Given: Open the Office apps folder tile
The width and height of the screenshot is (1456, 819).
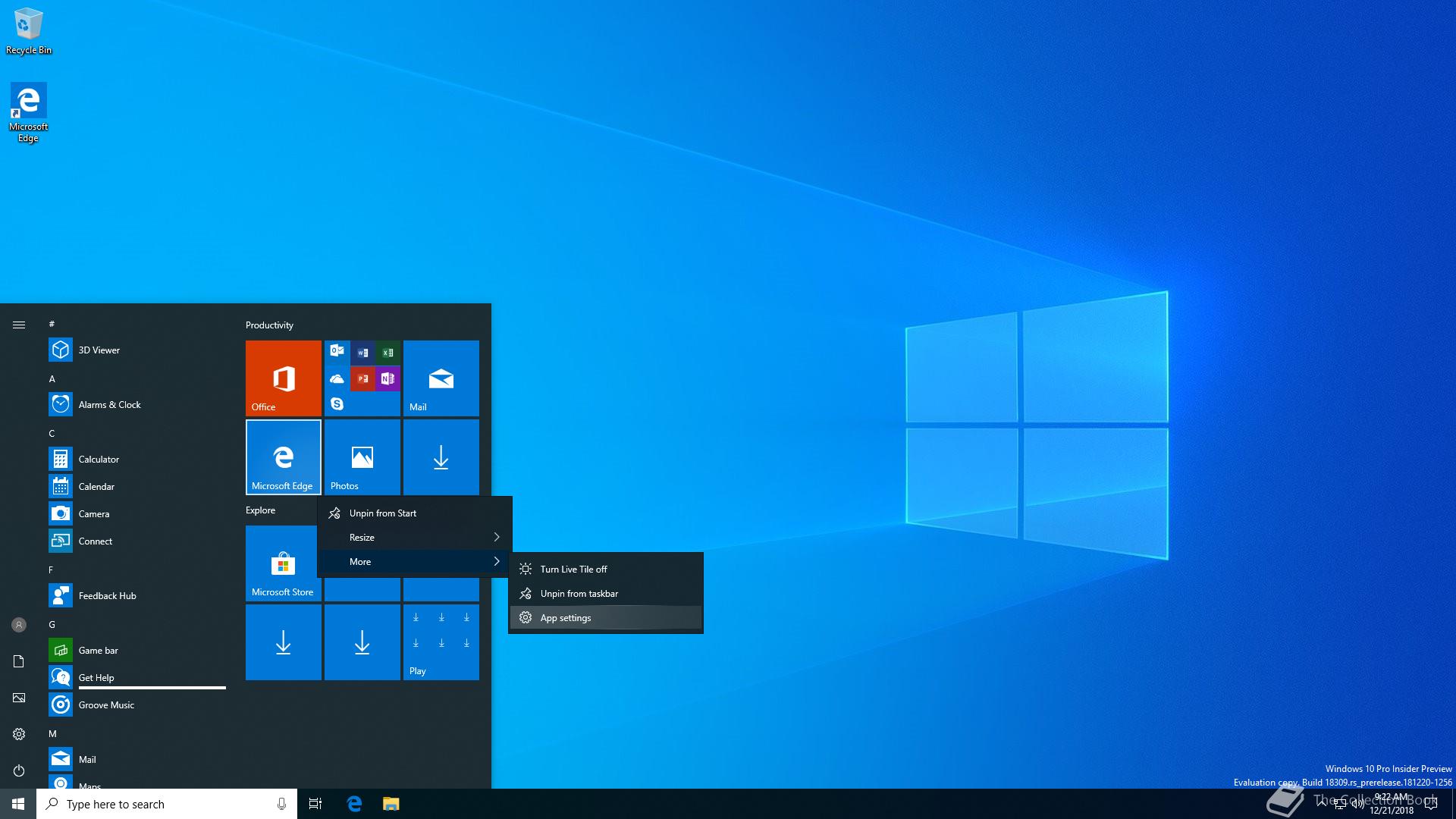Looking at the screenshot, I should click(x=362, y=378).
